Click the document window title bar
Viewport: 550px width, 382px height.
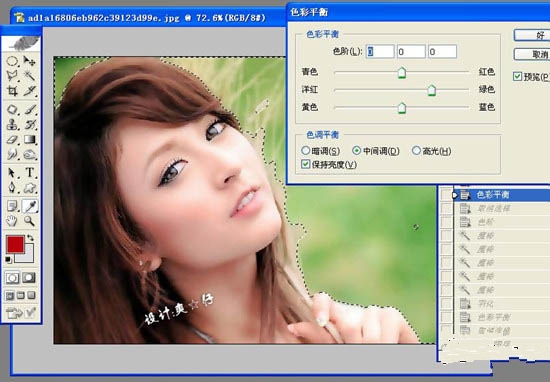pos(149,17)
